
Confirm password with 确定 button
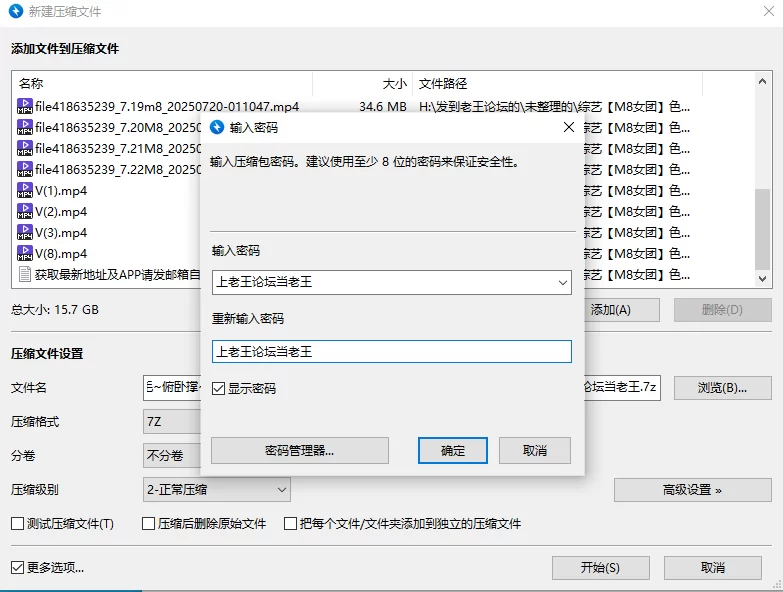coord(453,451)
